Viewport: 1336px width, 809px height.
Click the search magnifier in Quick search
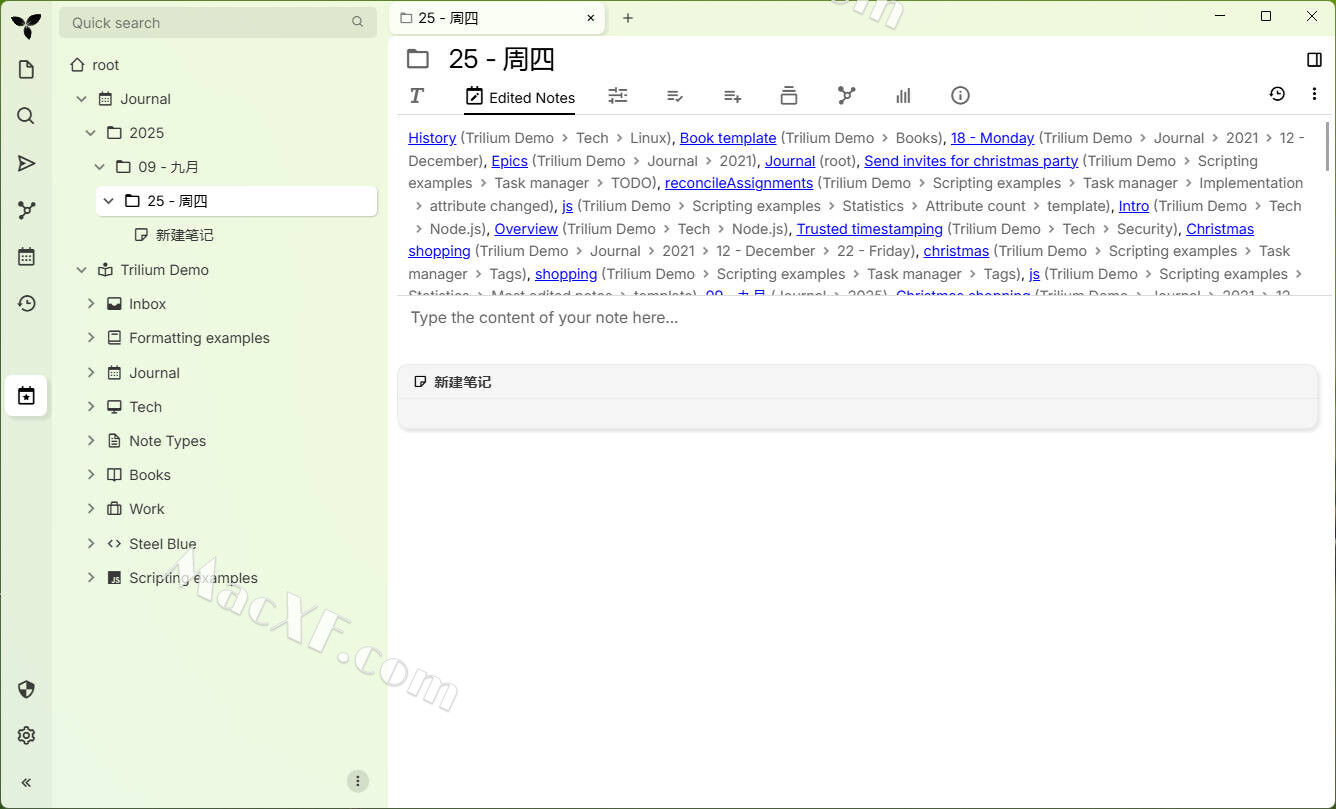[358, 22]
